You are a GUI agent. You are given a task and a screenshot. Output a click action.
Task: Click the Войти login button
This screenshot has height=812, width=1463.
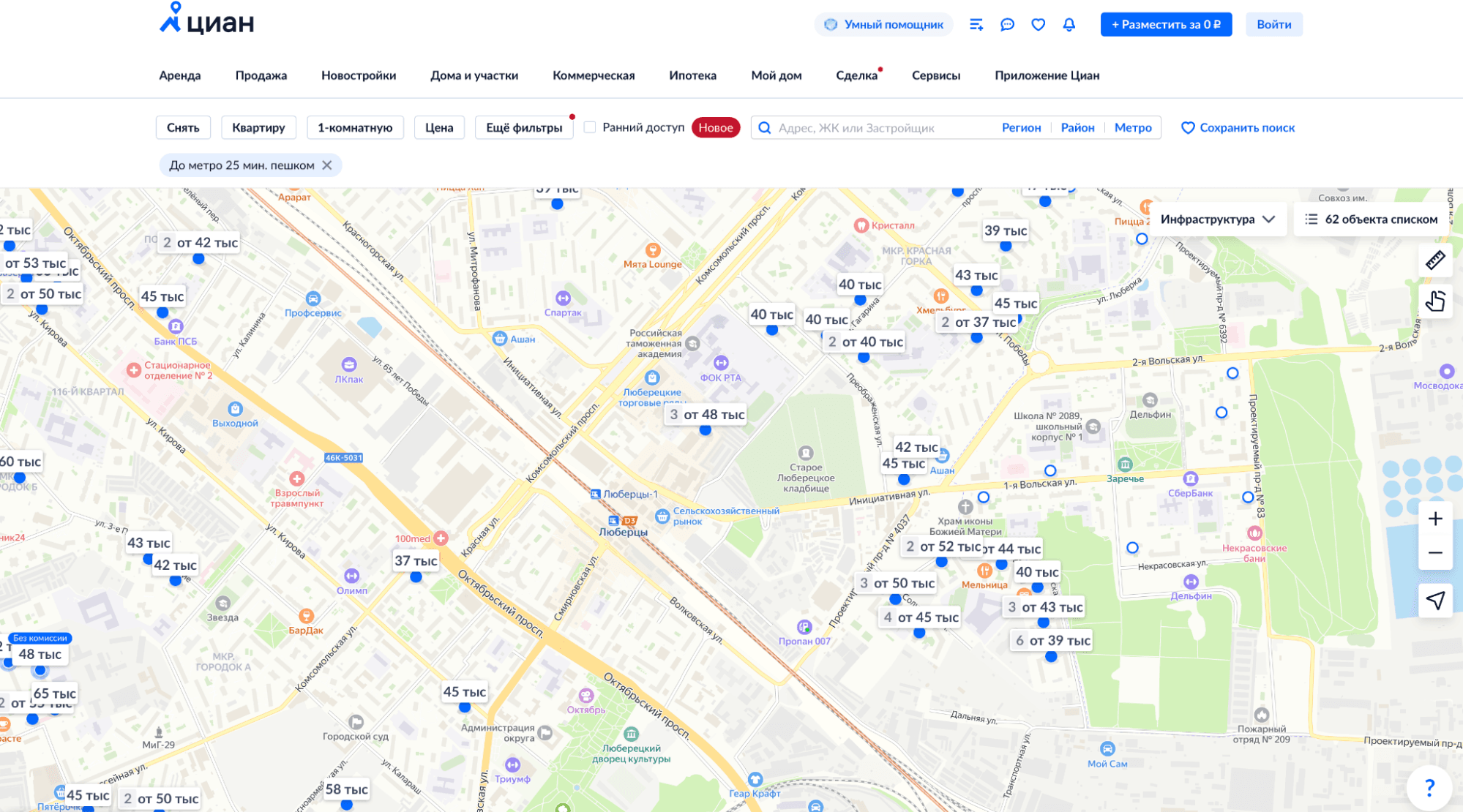coord(1273,25)
